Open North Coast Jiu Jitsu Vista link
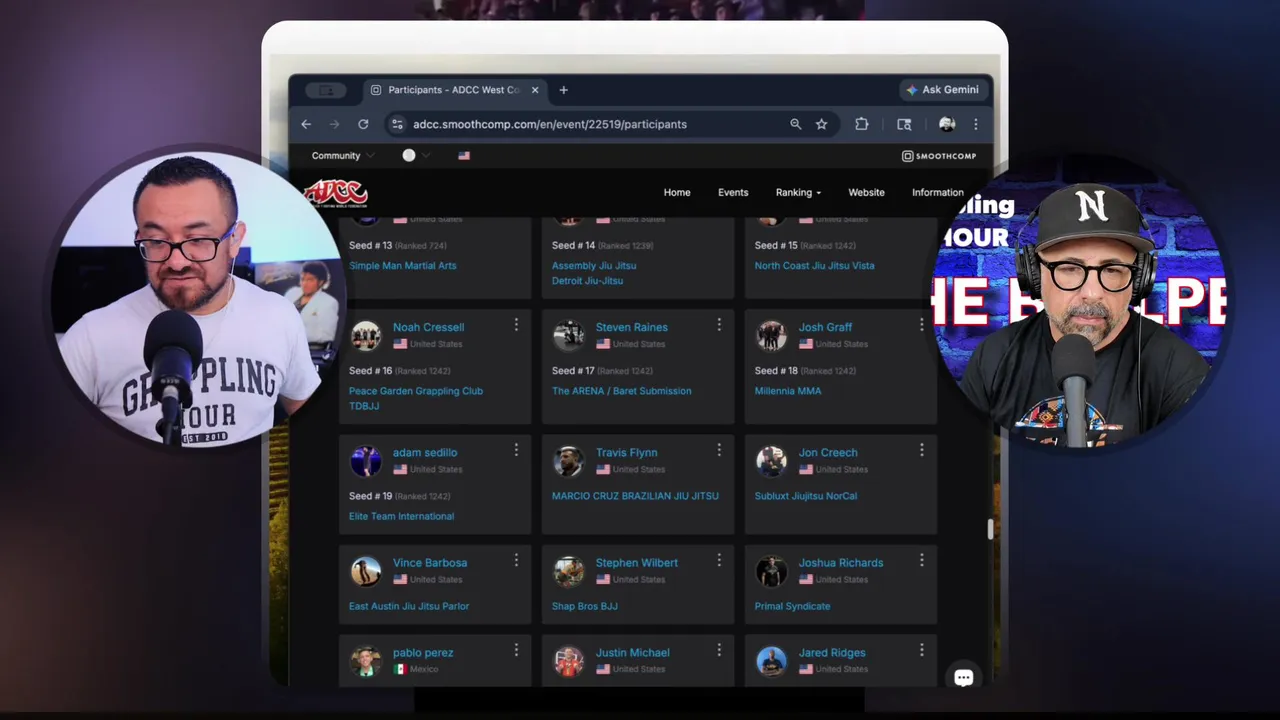1280x720 pixels. (814, 266)
